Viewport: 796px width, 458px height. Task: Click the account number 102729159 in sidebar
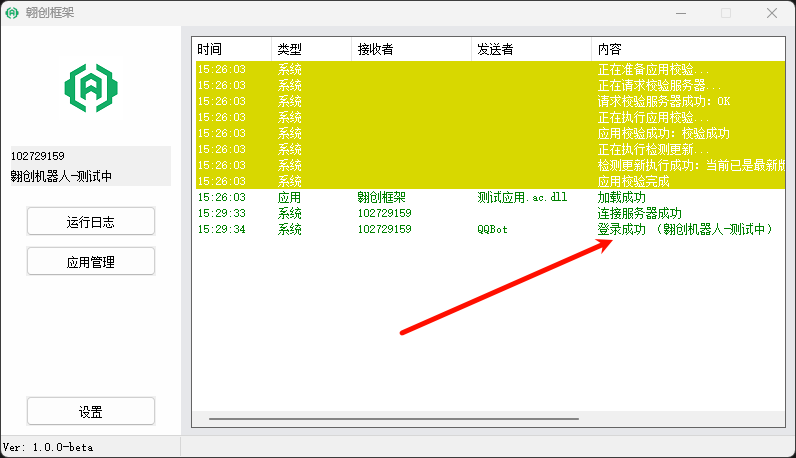click(38, 156)
